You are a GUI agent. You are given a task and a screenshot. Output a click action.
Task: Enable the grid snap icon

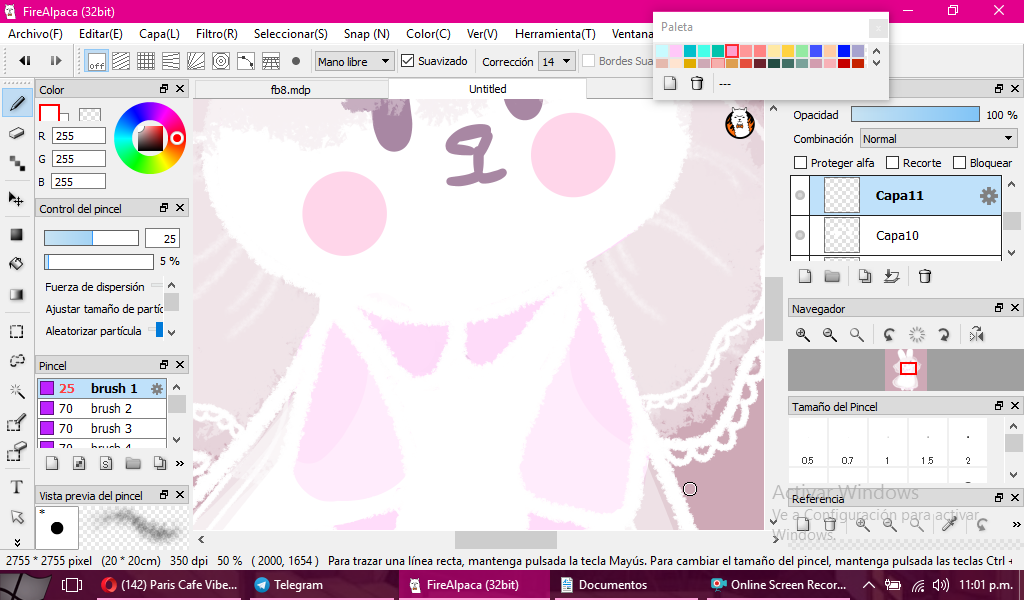tap(146, 61)
